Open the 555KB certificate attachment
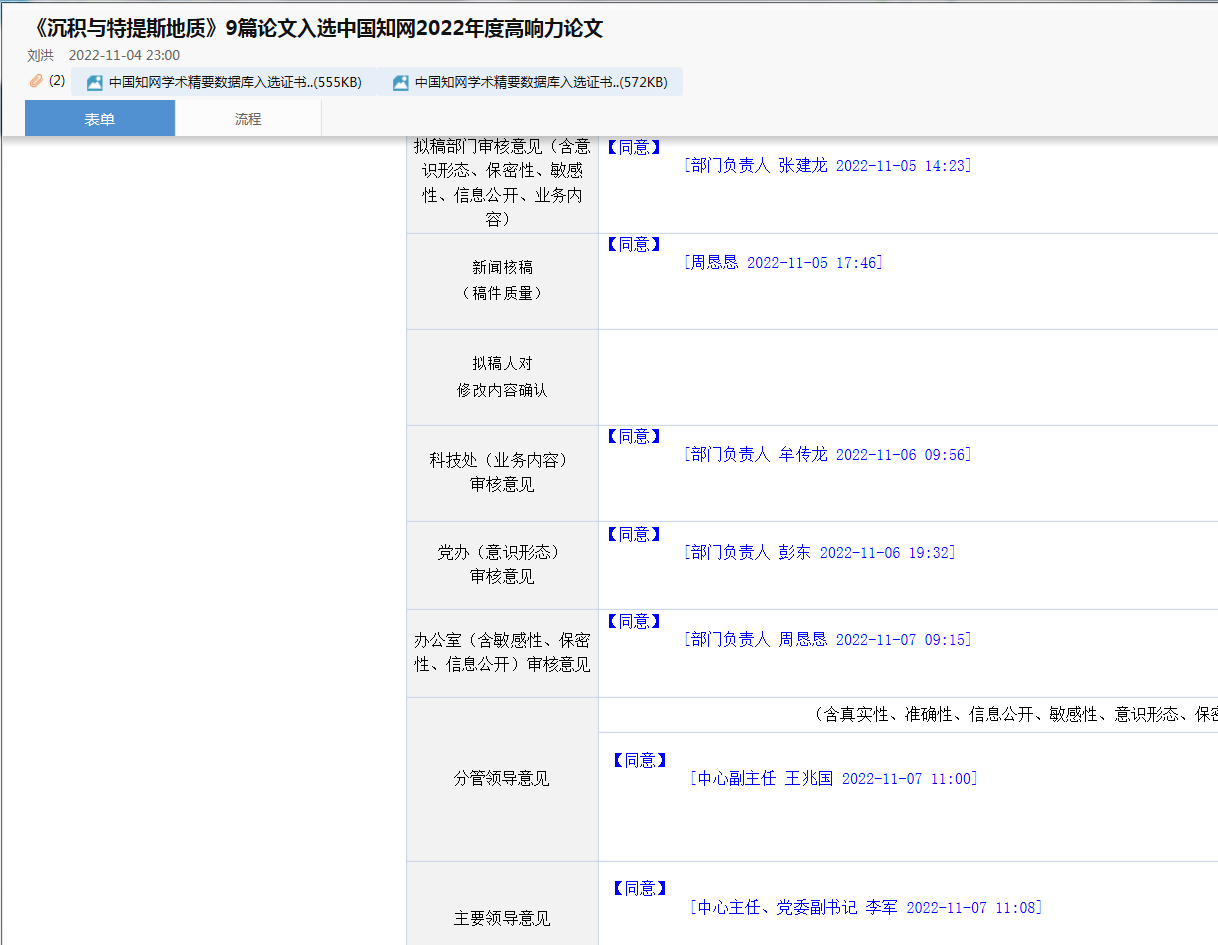Image resolution: width=1218 pixels, height=945 pixels. [x=234, y=83]
